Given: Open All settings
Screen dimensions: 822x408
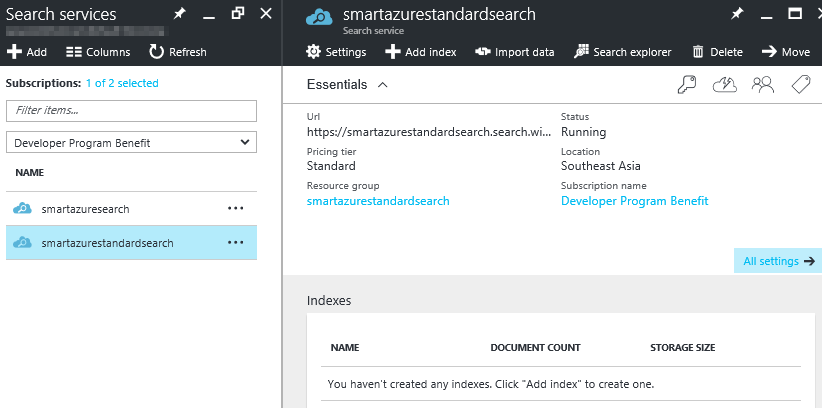Looking at the screenshot, I should pos(778,261).
